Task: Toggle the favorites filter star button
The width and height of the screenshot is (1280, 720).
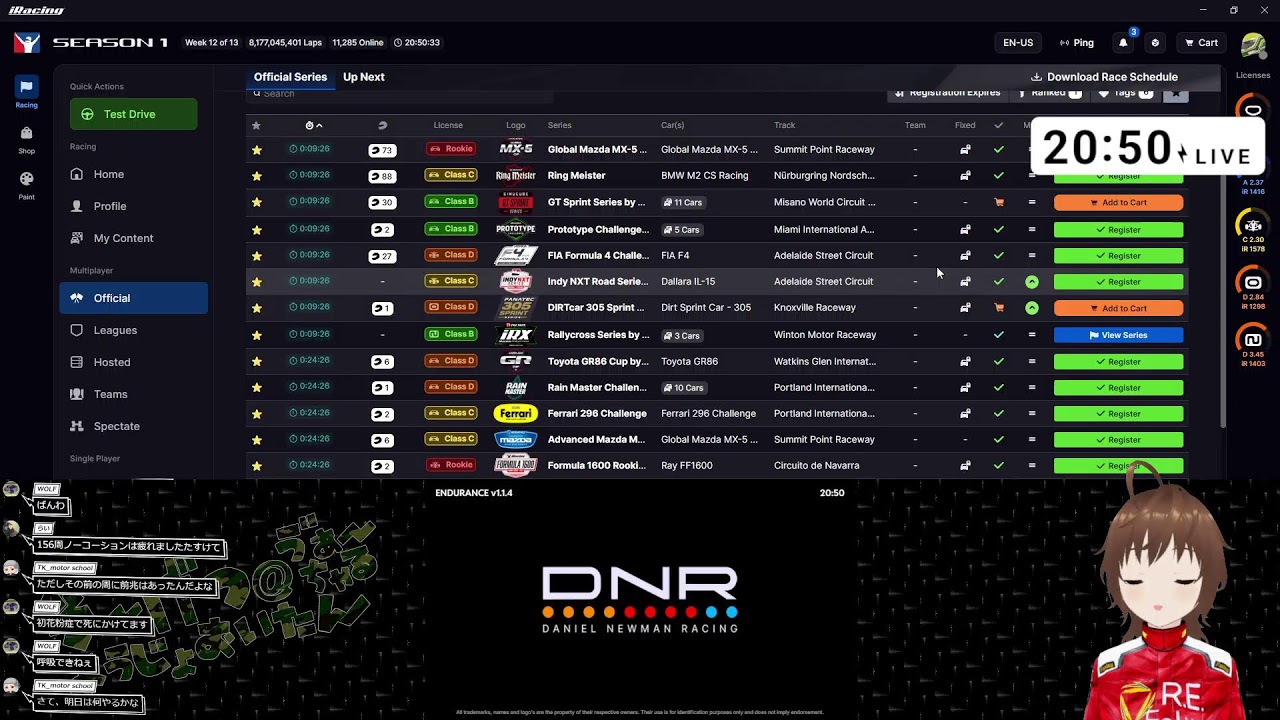Action: (1176, 93)
